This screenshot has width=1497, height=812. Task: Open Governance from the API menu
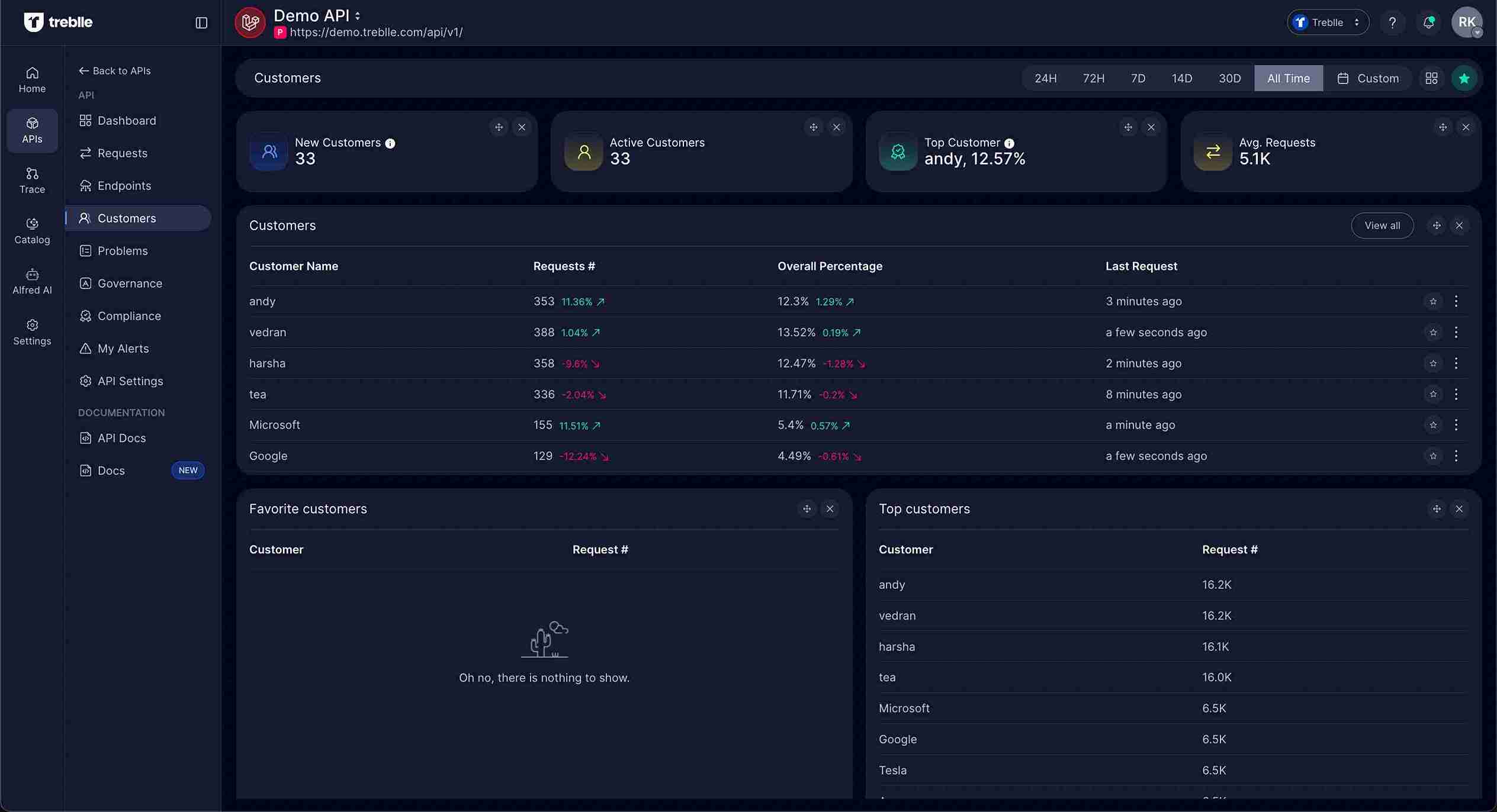(130, 283)
